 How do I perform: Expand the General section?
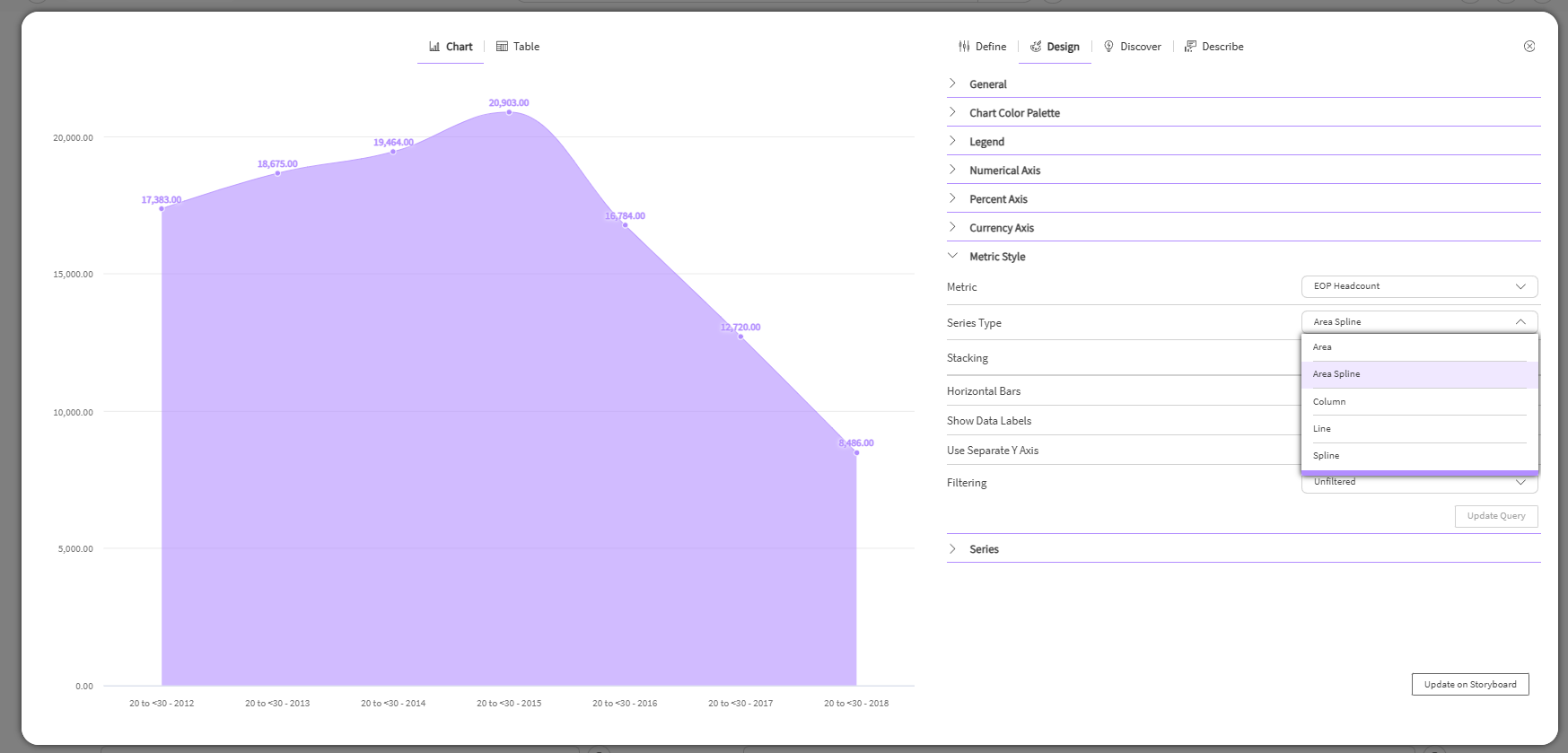(953, 83)
